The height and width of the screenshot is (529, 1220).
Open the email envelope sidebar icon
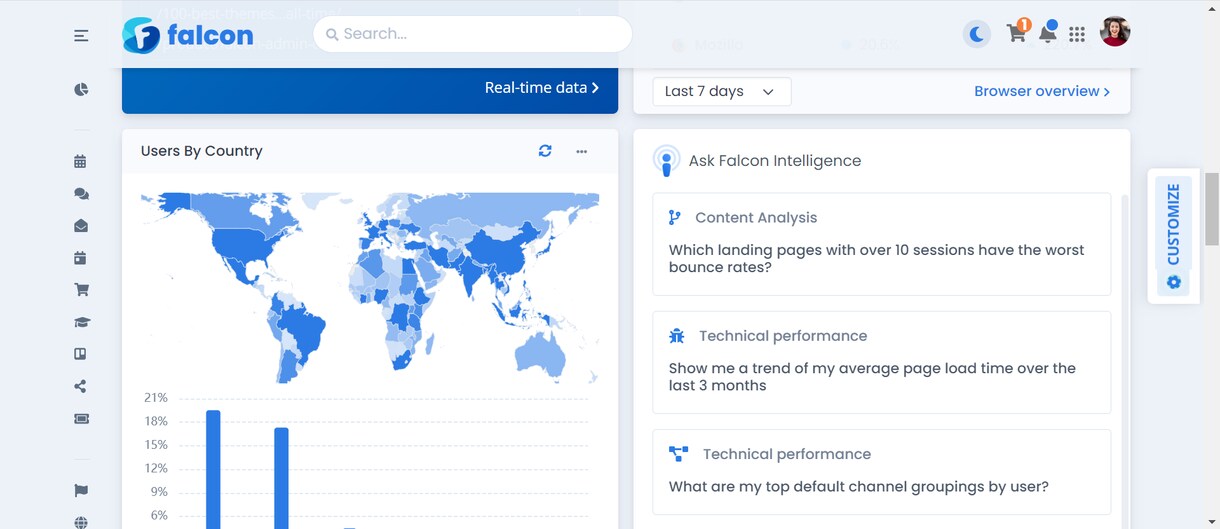pyautogui.click(x=81, y=226)
